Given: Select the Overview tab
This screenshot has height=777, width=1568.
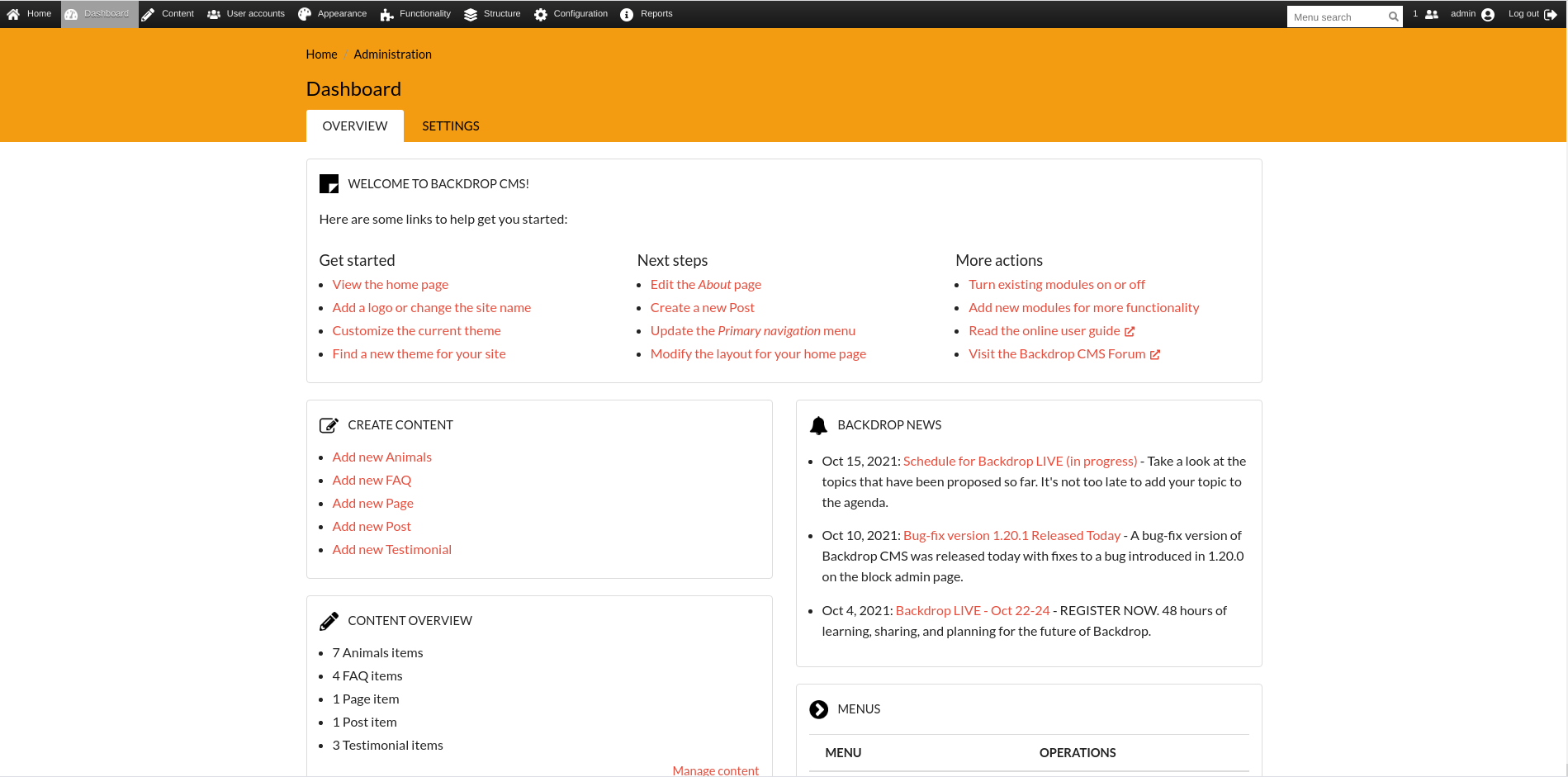Looking at the screenshot, I should coord(355,126).
